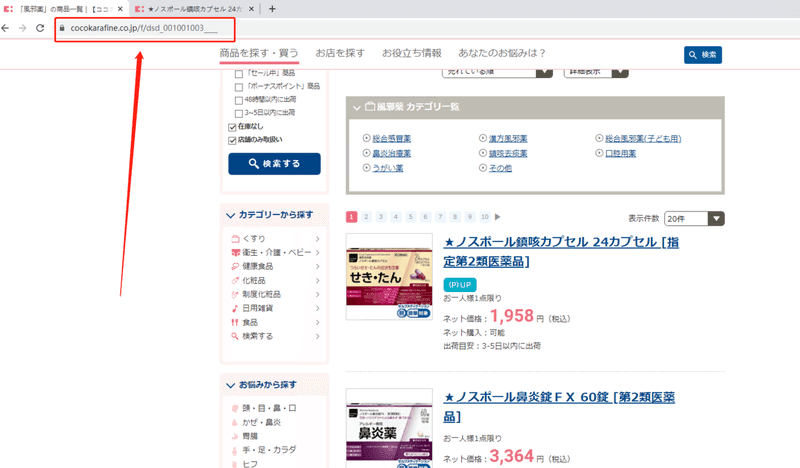Switch to the ノスポール鎮咳カプセル tab
The image size is (800, 468).
pyautogui.click(x=193, y=9)
